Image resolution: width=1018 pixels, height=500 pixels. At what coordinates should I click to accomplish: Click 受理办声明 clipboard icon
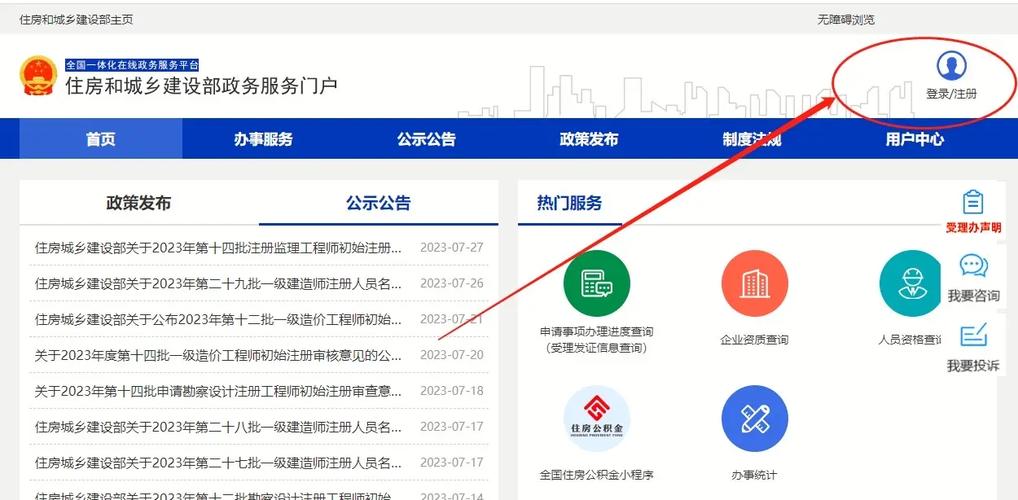(973, 202)
